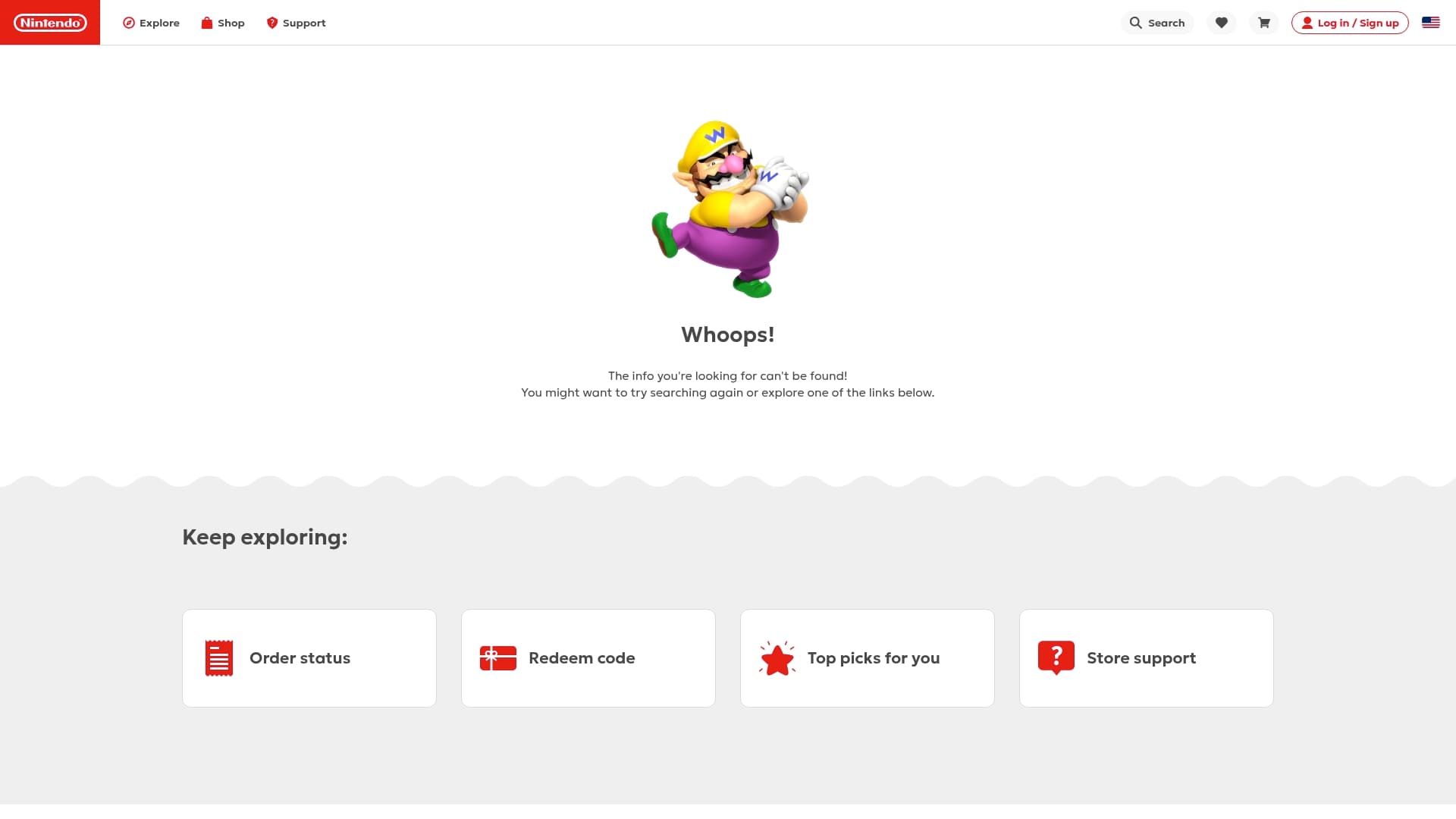
Task: Click the 'Whoops!' heading text
Action: click(x=728, y=334)
